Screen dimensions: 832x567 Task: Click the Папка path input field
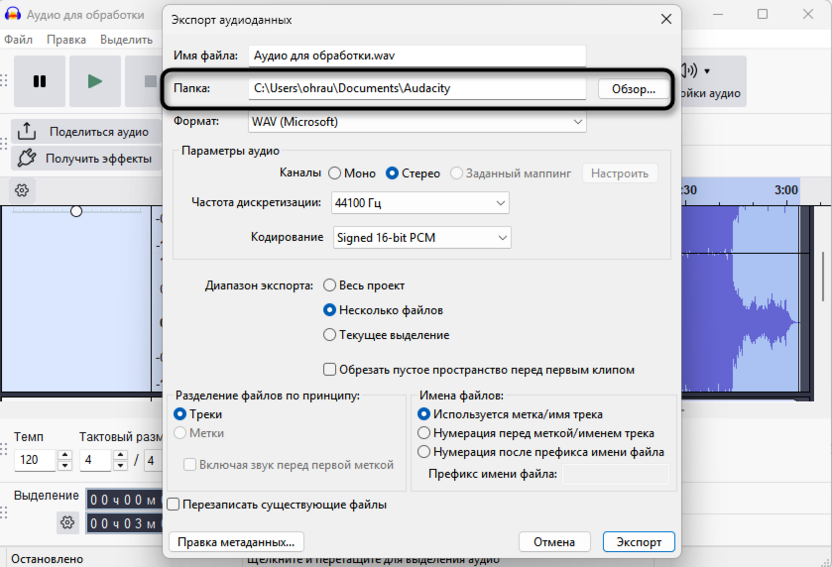[x=417, y=88]
